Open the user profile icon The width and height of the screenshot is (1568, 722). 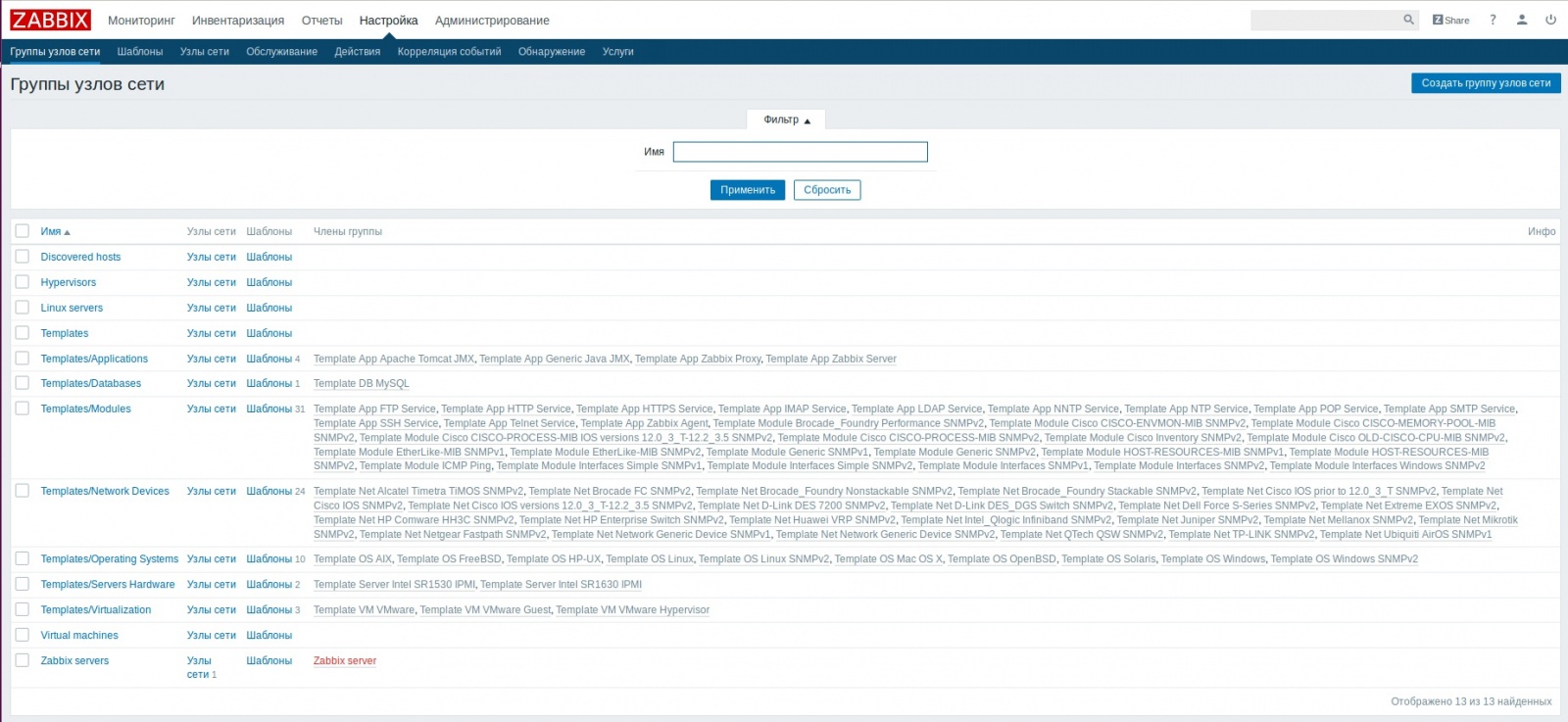coord(1522,20)
